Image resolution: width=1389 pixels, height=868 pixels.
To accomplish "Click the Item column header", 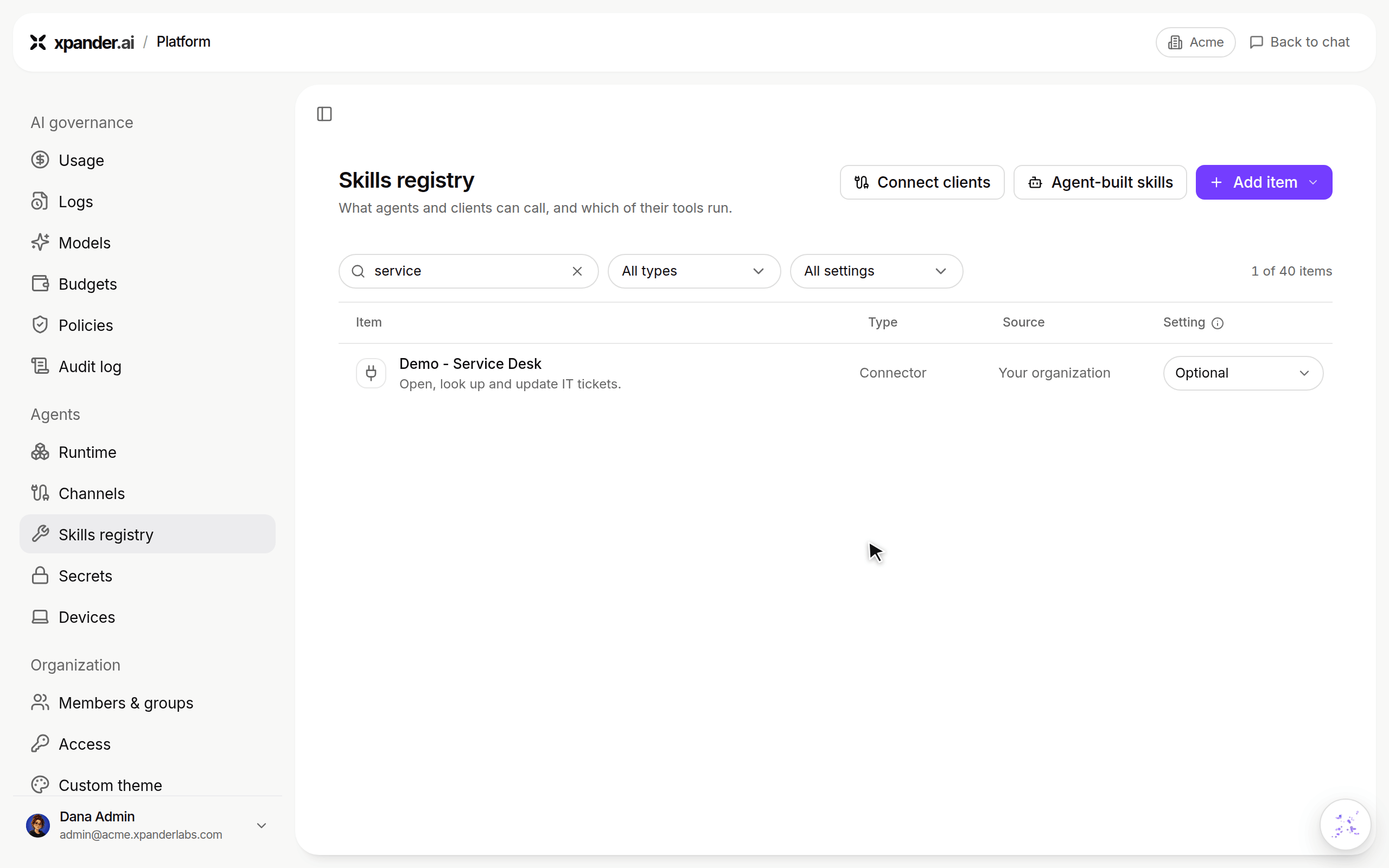I will [368, 322].
